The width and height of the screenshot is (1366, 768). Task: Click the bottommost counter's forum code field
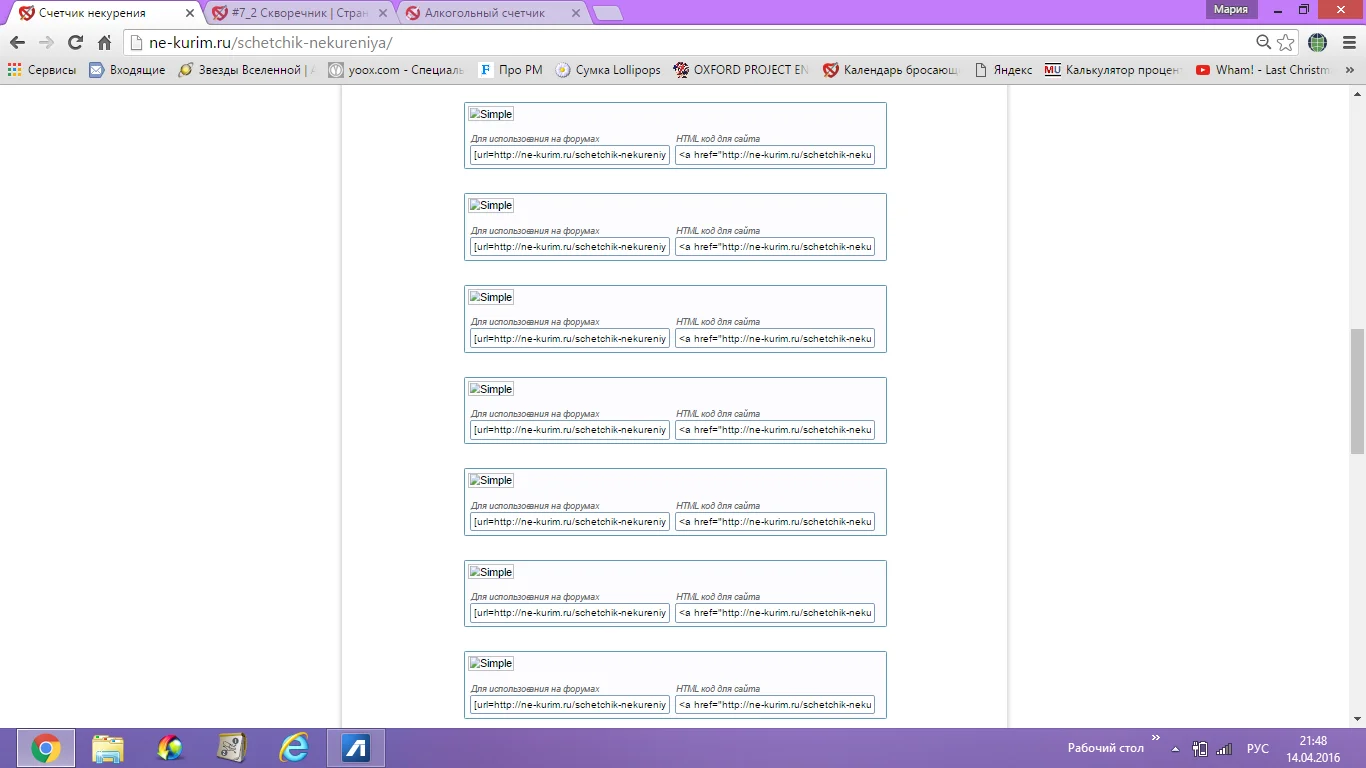point(570,705)
